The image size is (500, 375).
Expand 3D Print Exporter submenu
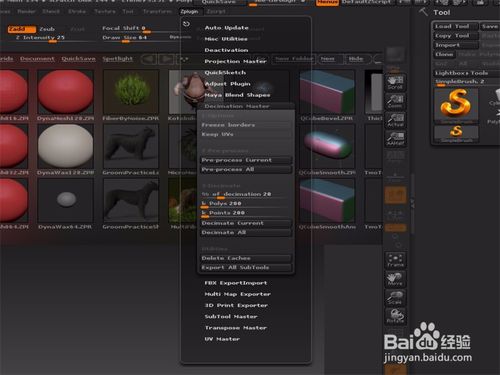[x=236, y=305]
